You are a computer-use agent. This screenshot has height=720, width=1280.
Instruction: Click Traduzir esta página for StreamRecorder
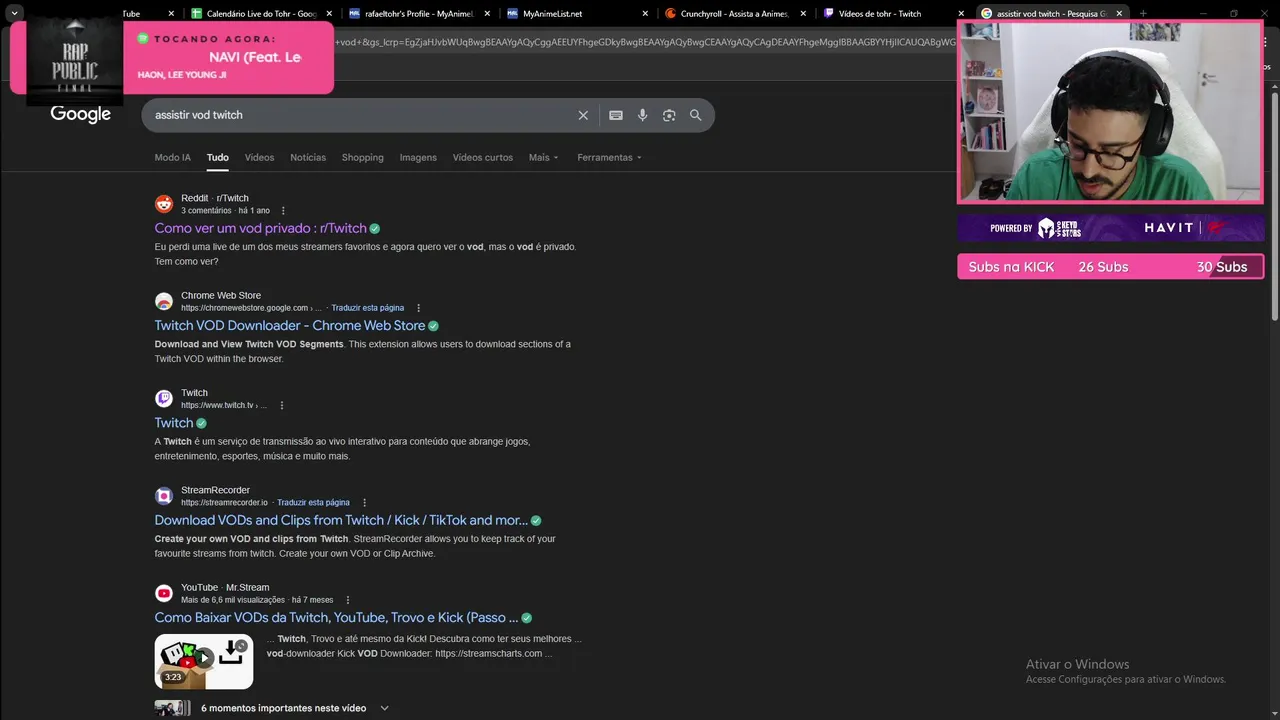click(x=313, y=502)
